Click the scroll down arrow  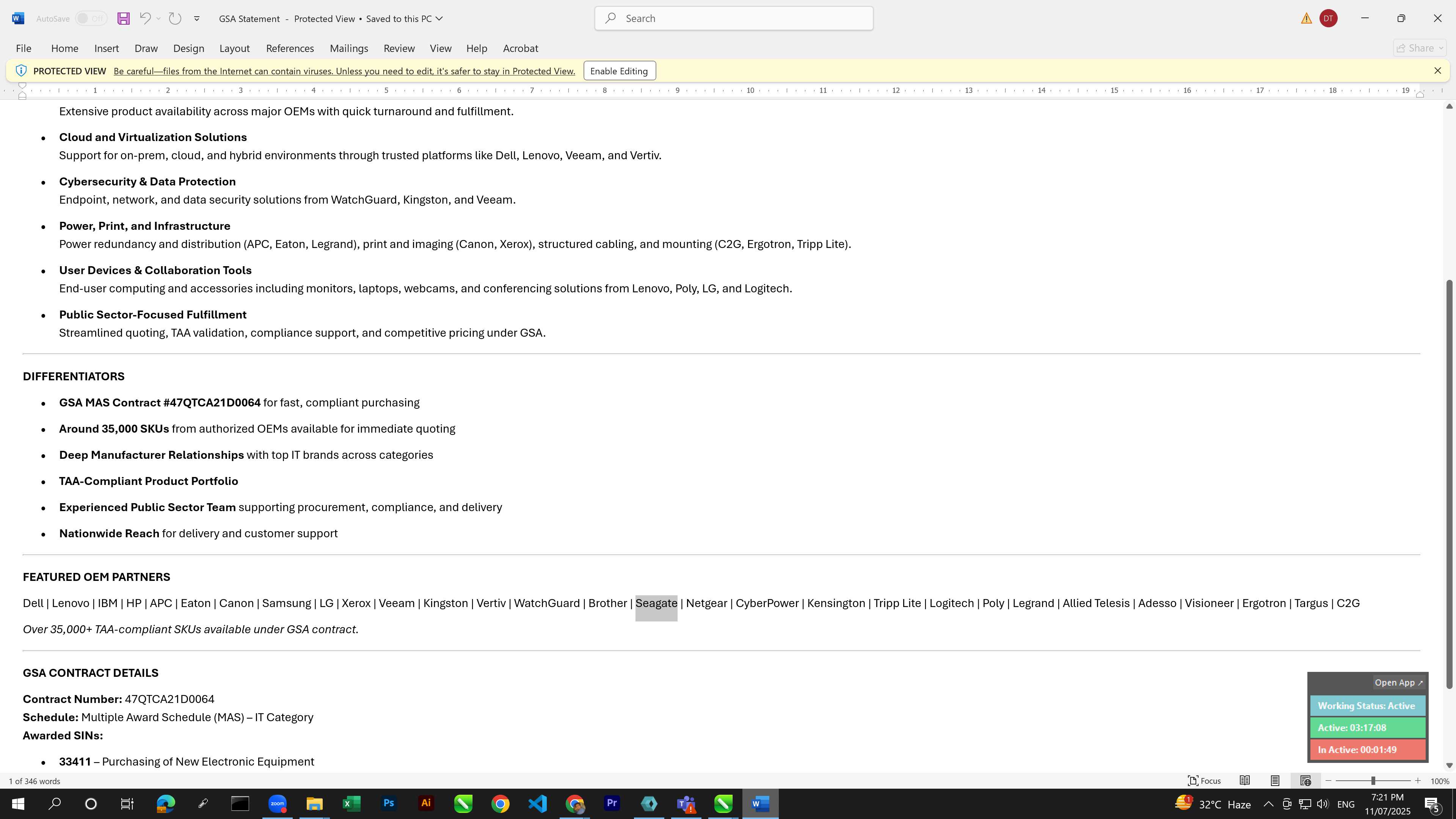(x=1449, y=765)
